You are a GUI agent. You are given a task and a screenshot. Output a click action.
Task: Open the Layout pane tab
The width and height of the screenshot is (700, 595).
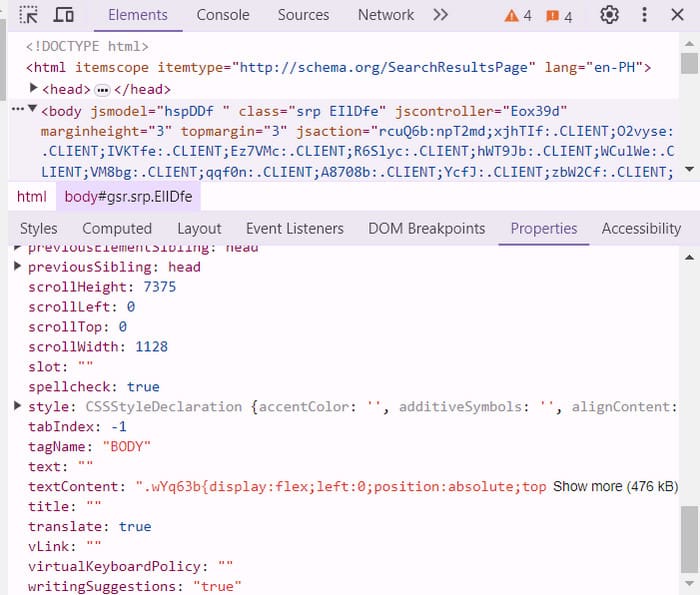click(199, 229)
